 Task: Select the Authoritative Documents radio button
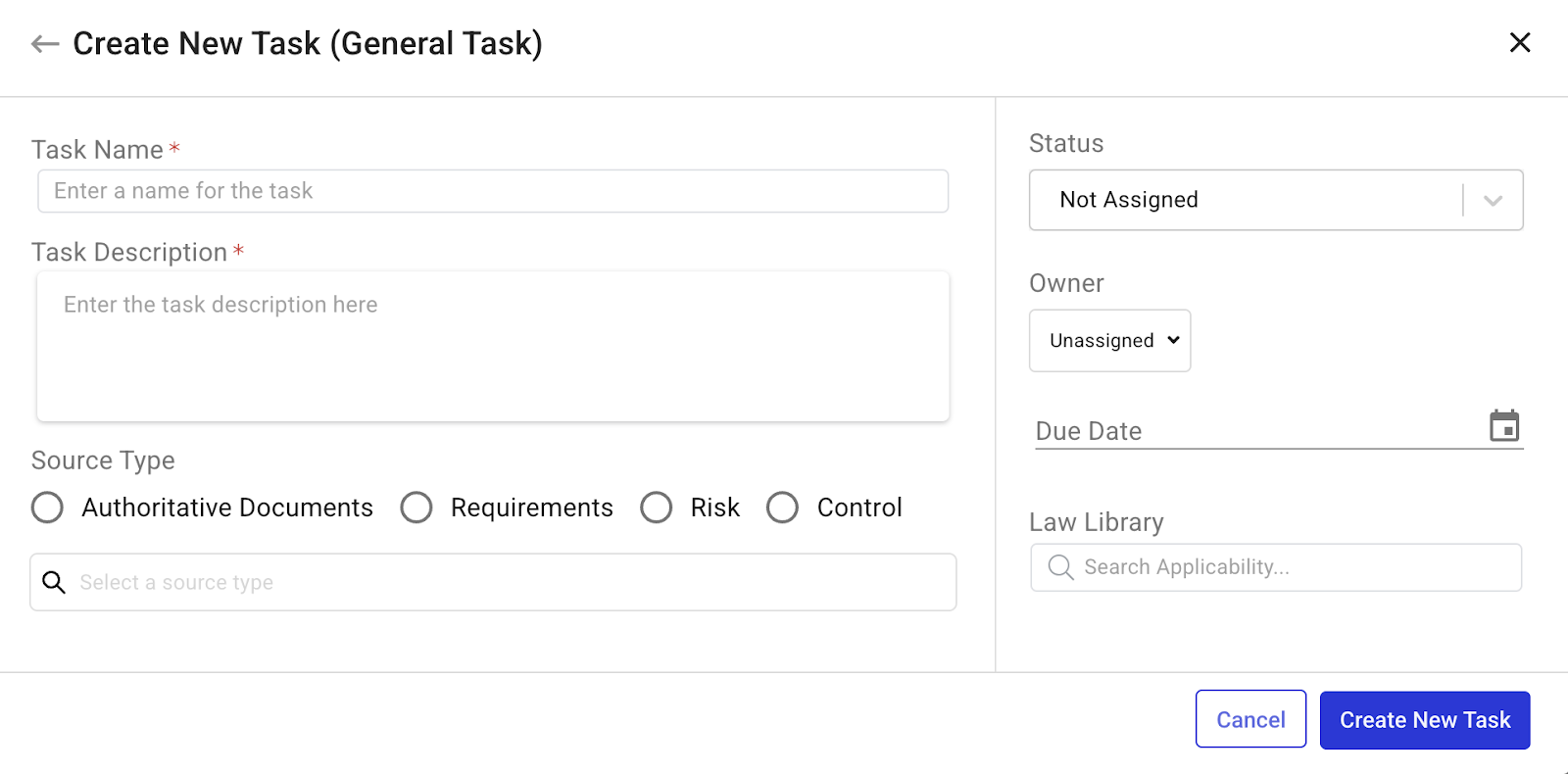47,508
